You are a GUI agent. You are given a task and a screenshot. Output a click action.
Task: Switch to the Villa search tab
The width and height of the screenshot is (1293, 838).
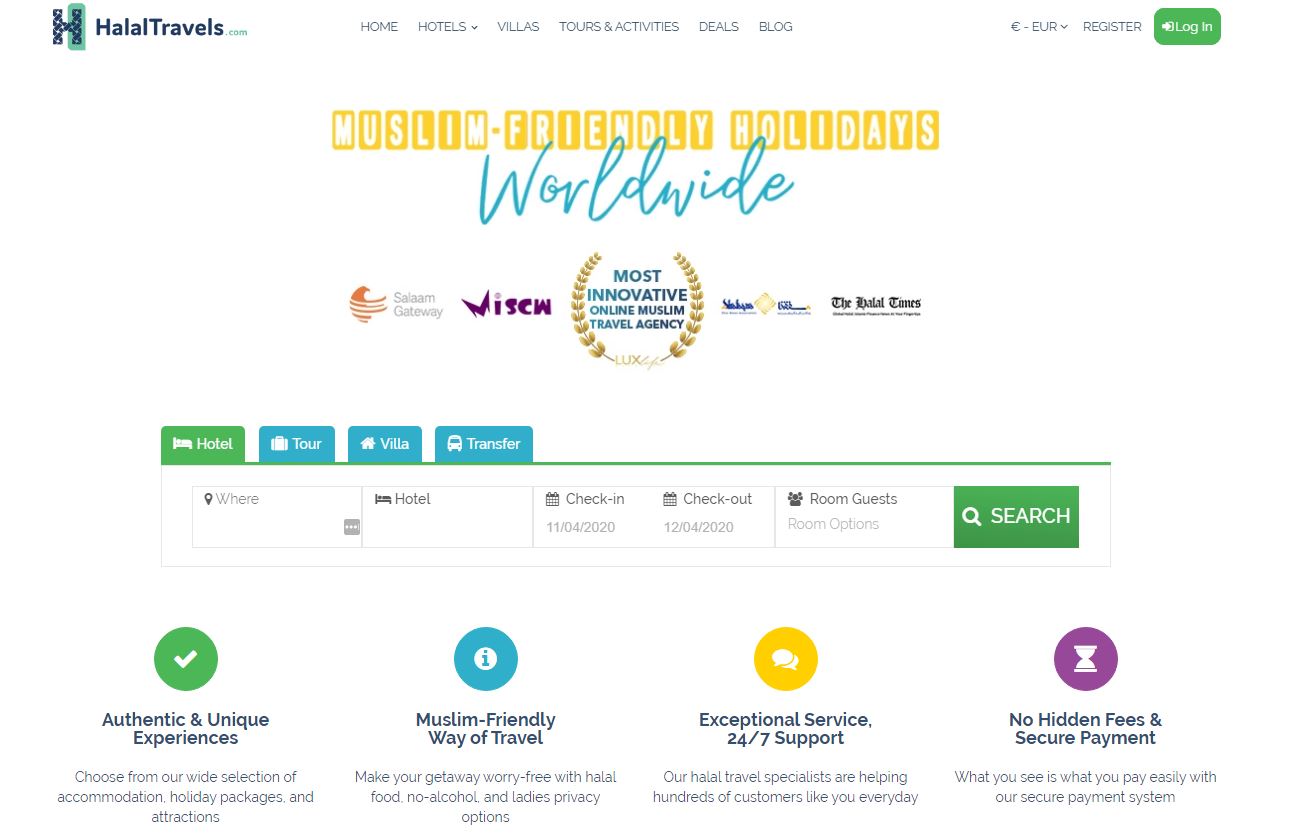point(385,444)
